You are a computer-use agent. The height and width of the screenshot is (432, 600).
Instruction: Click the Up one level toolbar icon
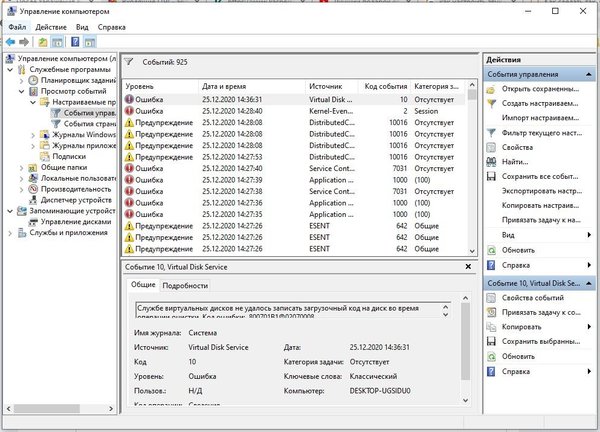[42, 42]
